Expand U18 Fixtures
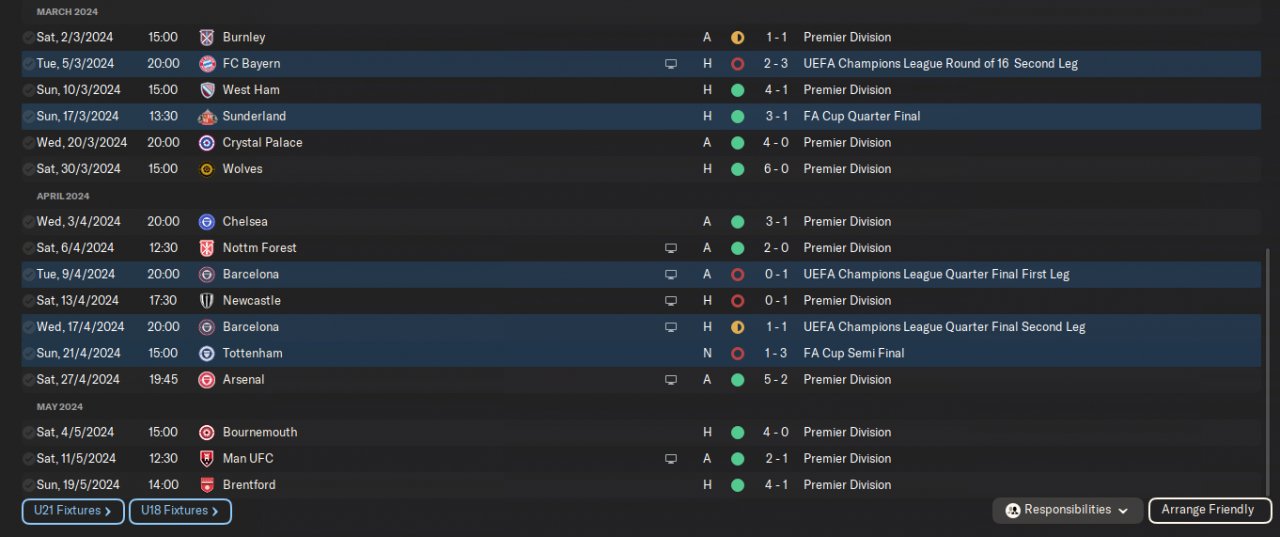Screen dimensions: 1280x537 180,511
